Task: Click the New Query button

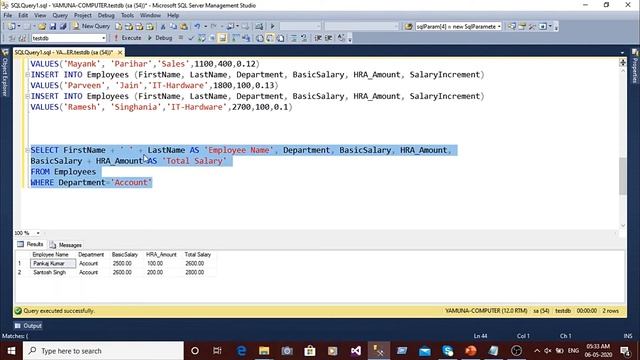Action: click(91, 26)
